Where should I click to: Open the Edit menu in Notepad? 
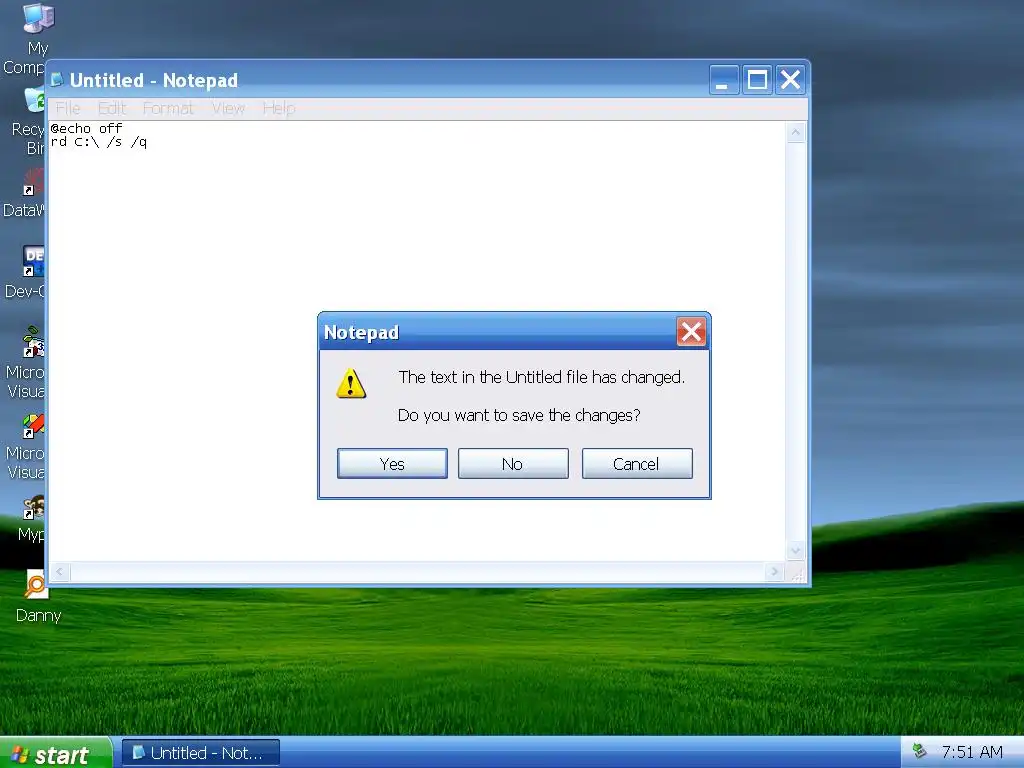tap(112, 108)
